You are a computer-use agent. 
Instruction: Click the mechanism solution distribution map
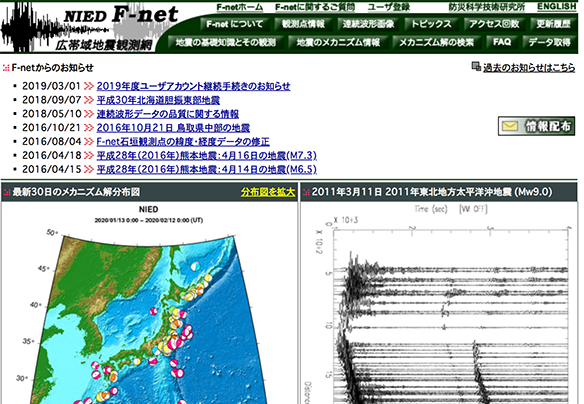pos(149,303)
